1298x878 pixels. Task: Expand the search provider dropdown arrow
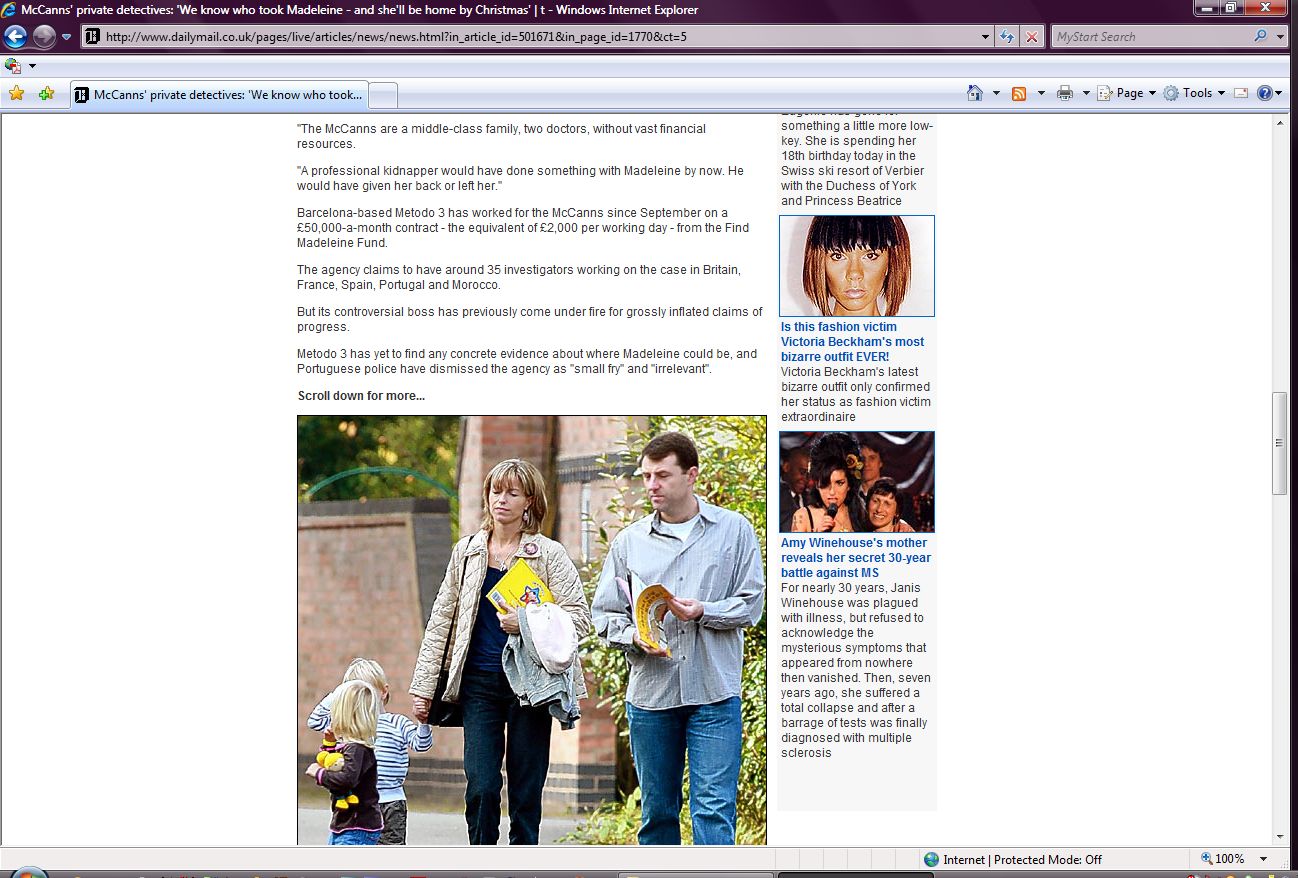point(1281,37)
